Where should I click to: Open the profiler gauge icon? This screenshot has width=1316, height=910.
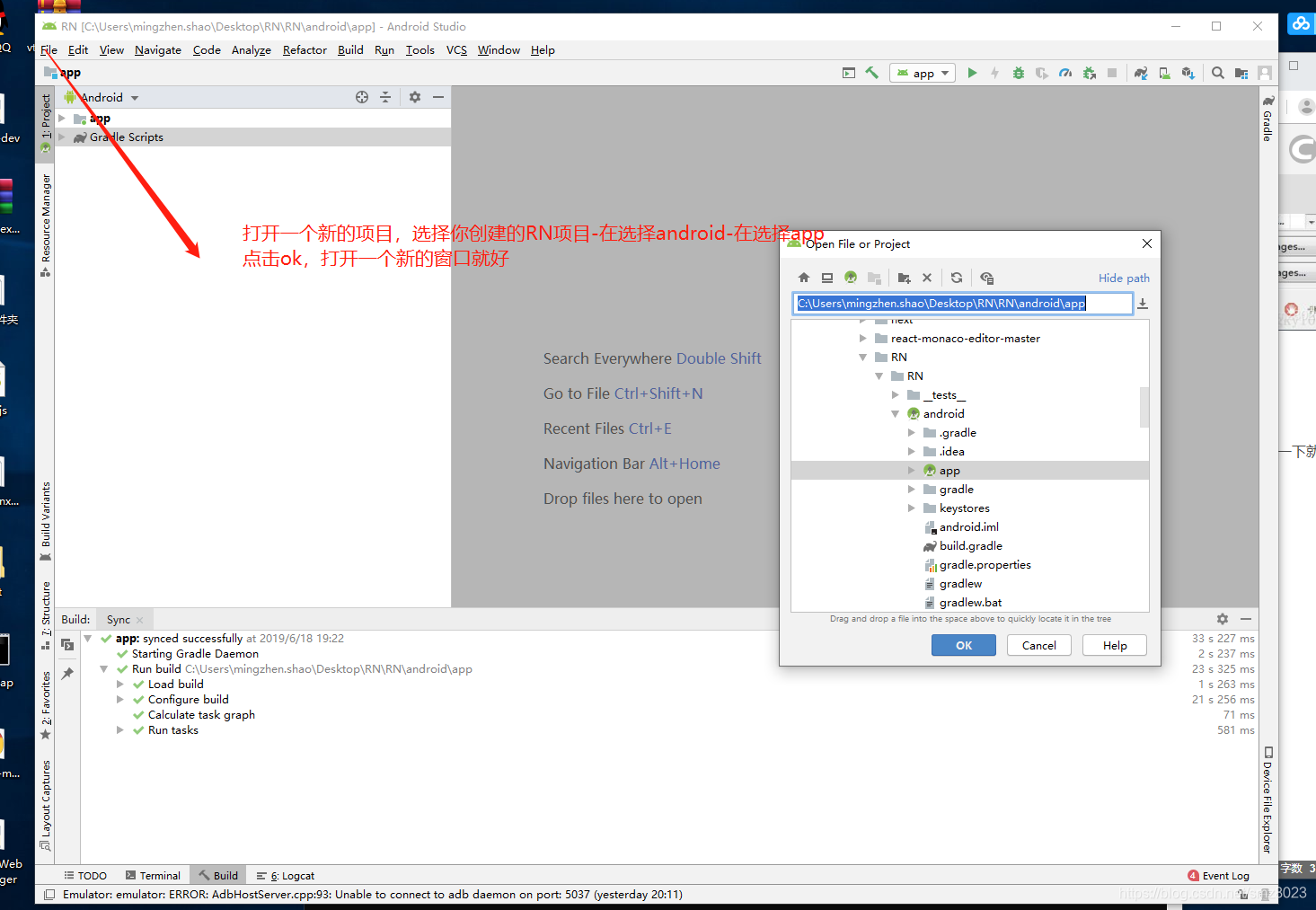1065,73
